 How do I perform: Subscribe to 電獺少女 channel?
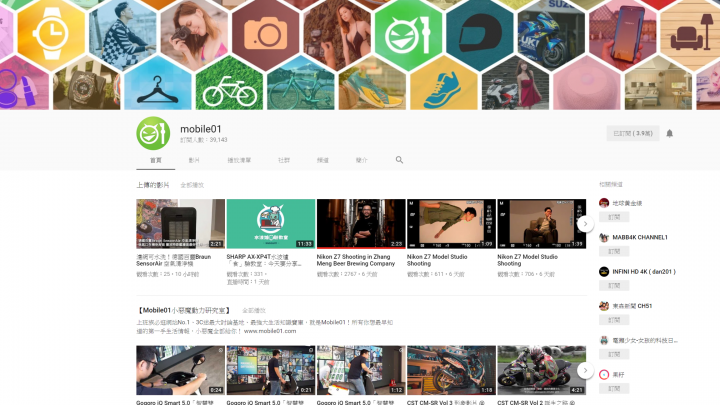pos(614,354)
